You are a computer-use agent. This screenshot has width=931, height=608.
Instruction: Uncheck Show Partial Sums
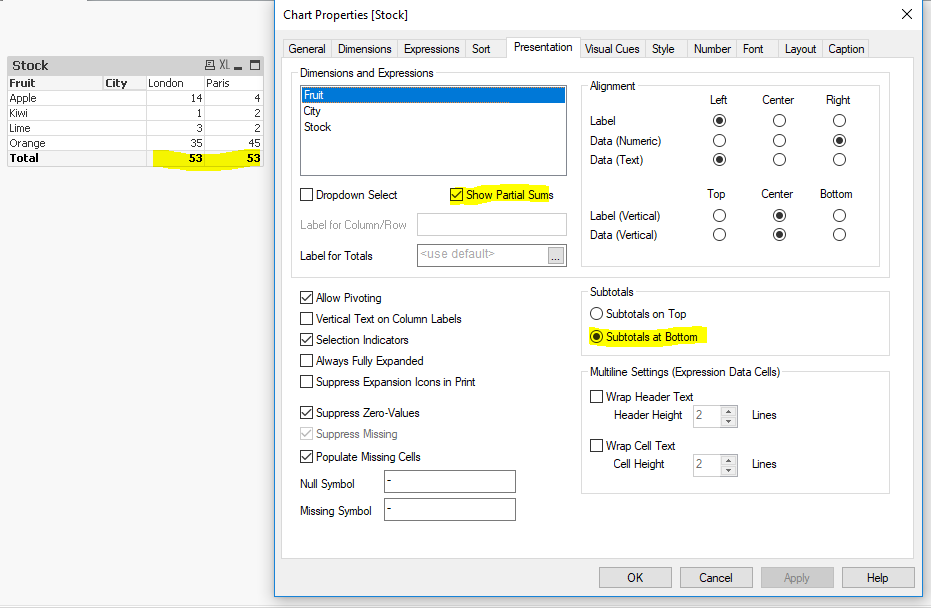457,195
